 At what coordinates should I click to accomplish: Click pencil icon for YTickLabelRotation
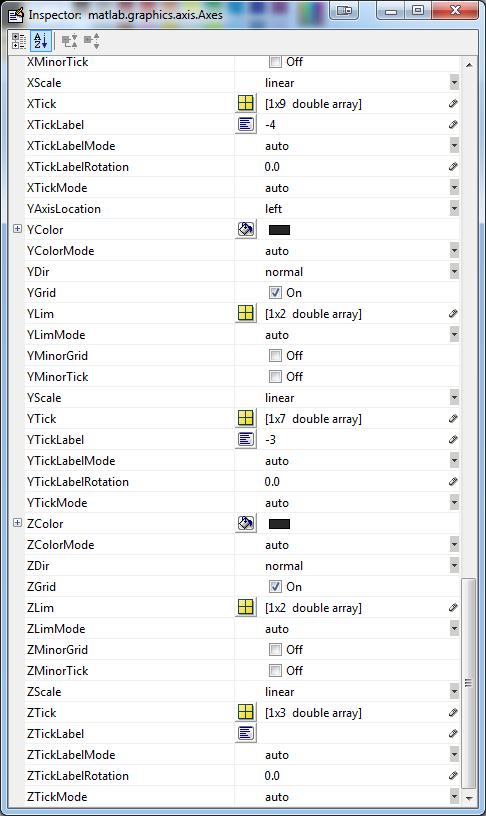point(453,481)
